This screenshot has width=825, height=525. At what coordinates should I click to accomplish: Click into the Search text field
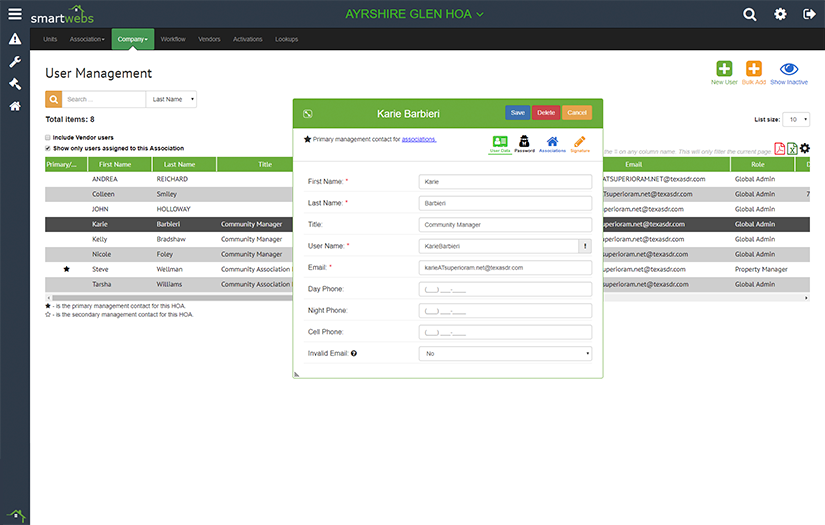(104, 99)
